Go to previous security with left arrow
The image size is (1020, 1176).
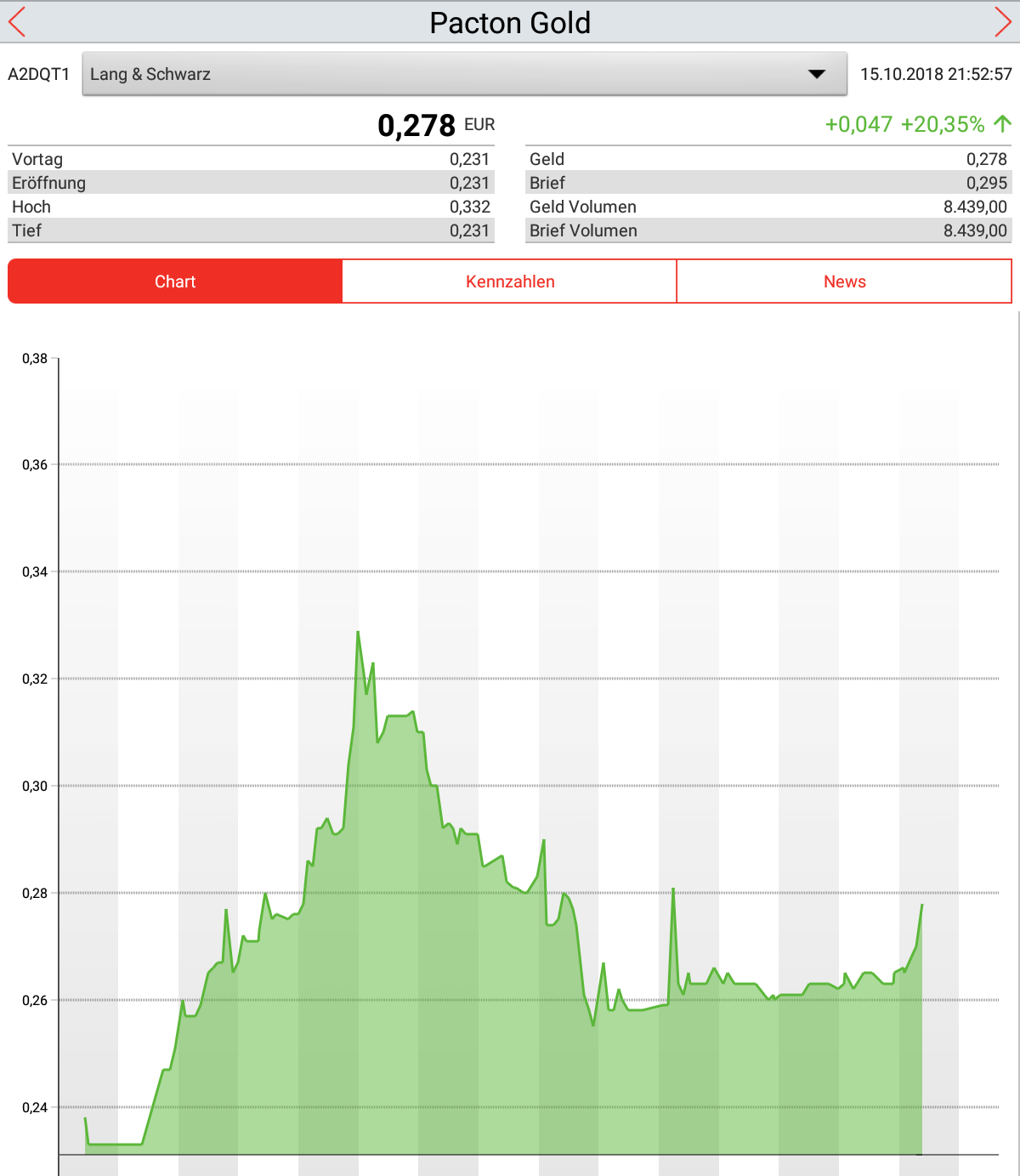[x=17, y=22]
